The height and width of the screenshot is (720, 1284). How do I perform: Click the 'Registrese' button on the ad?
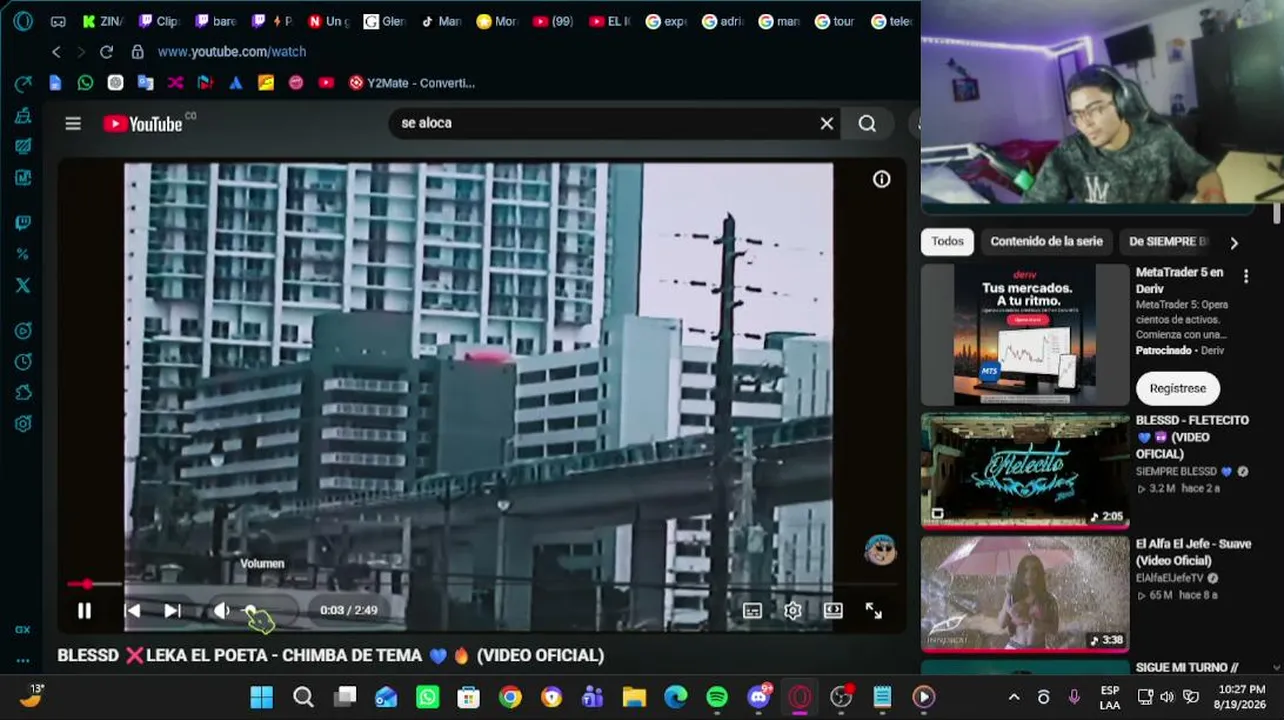pos(1178,388)
